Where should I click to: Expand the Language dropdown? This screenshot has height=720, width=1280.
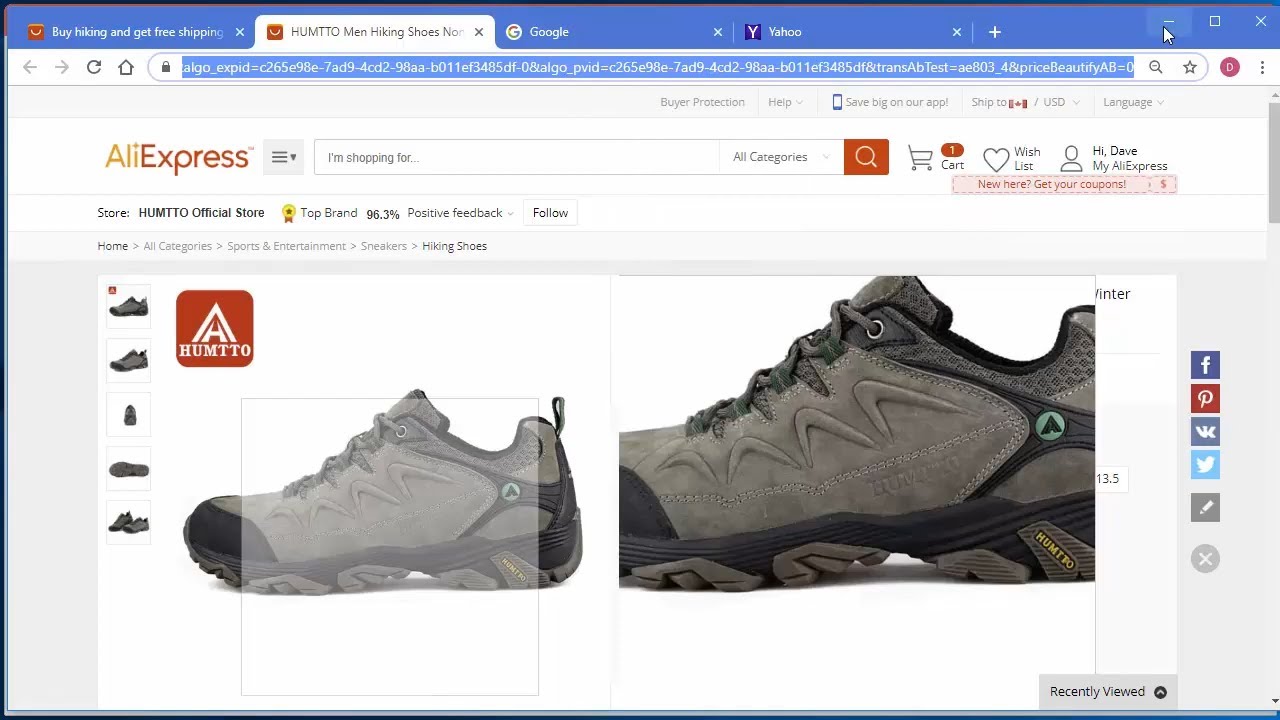tap(1133, 102)
